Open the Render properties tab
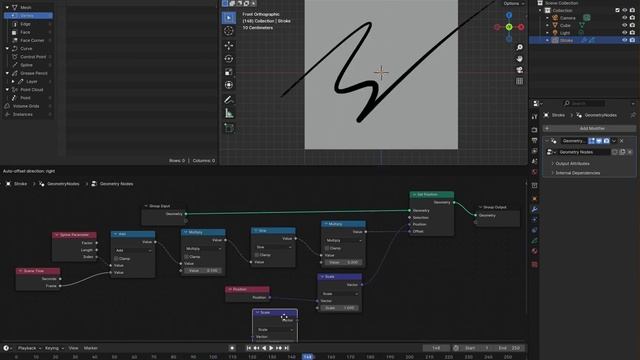Screen dimensions: 640x360 535,130
